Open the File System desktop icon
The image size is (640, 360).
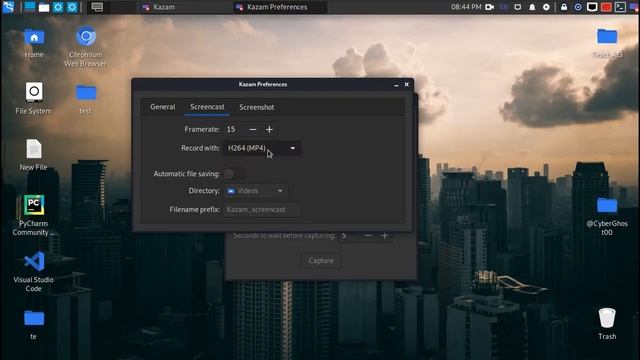pos(33,98)
